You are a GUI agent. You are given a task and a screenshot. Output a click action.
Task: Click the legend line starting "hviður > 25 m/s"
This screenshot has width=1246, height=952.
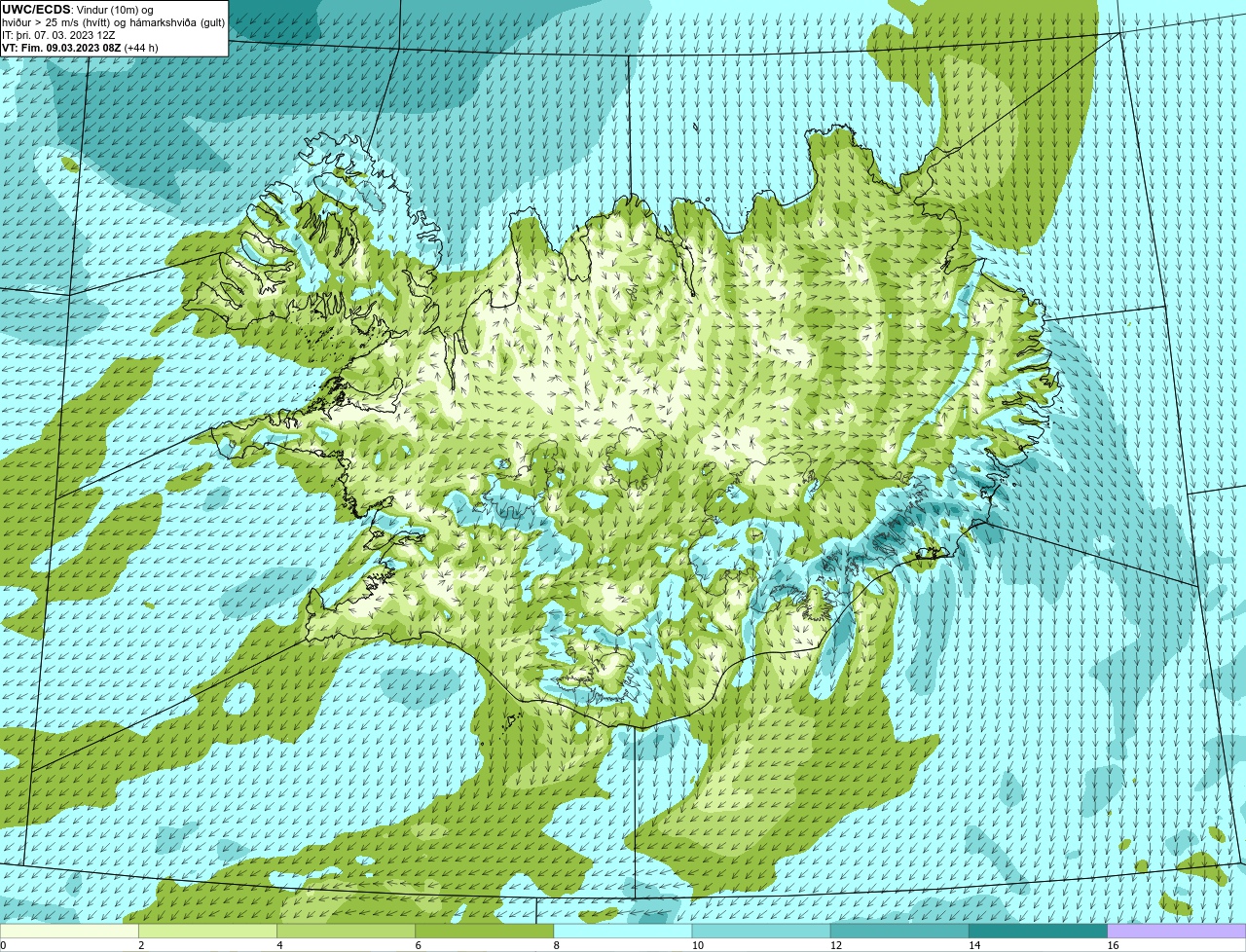point(113,22)
